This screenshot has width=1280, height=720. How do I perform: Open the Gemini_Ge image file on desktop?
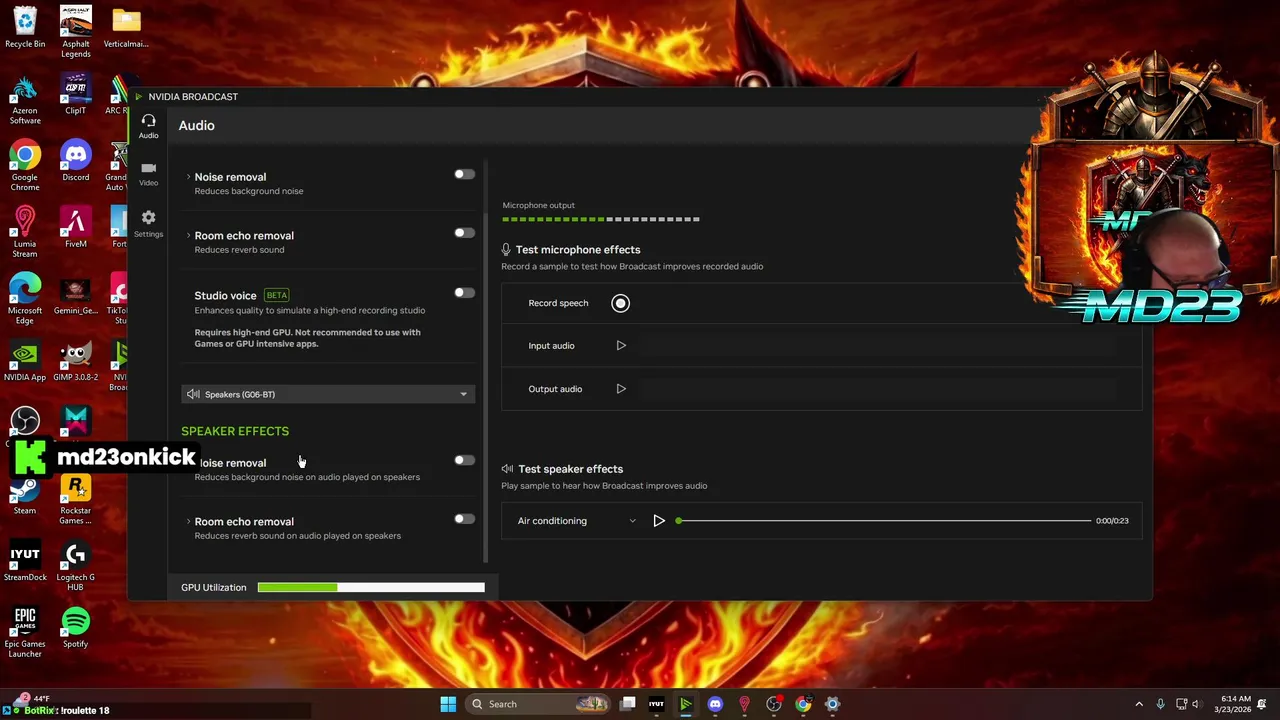coord(76,295)
